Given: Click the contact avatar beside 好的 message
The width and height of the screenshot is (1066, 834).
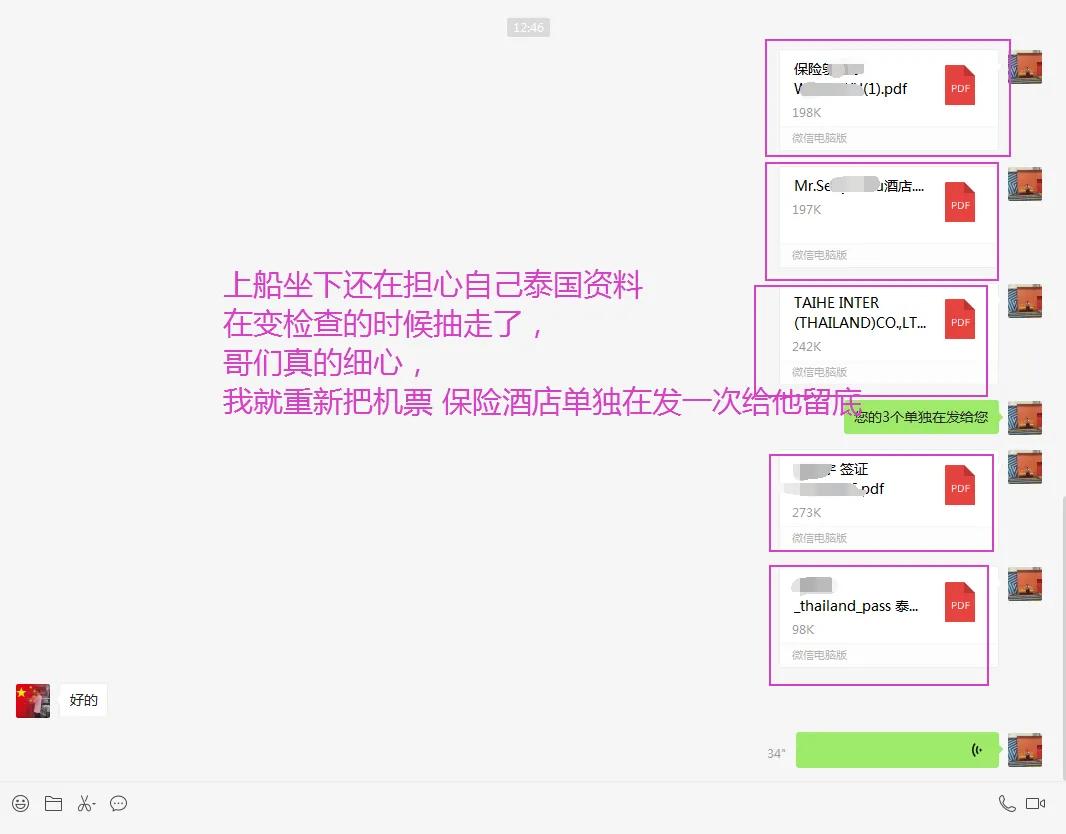Looking at the screenshot, I should (32, 700).
